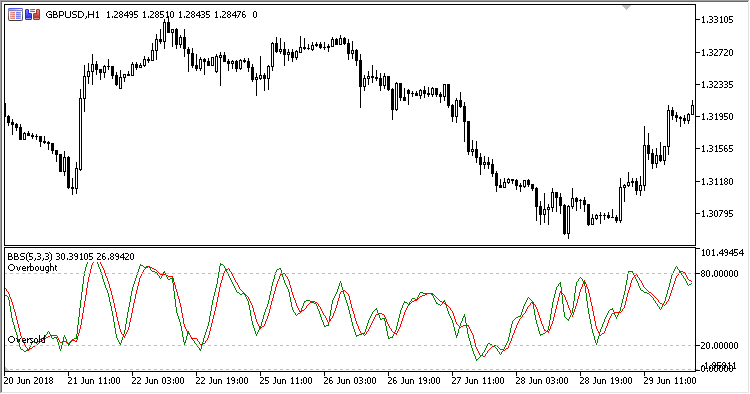Click the 1.30795 price scale label
750x394 pixels.
717,213
